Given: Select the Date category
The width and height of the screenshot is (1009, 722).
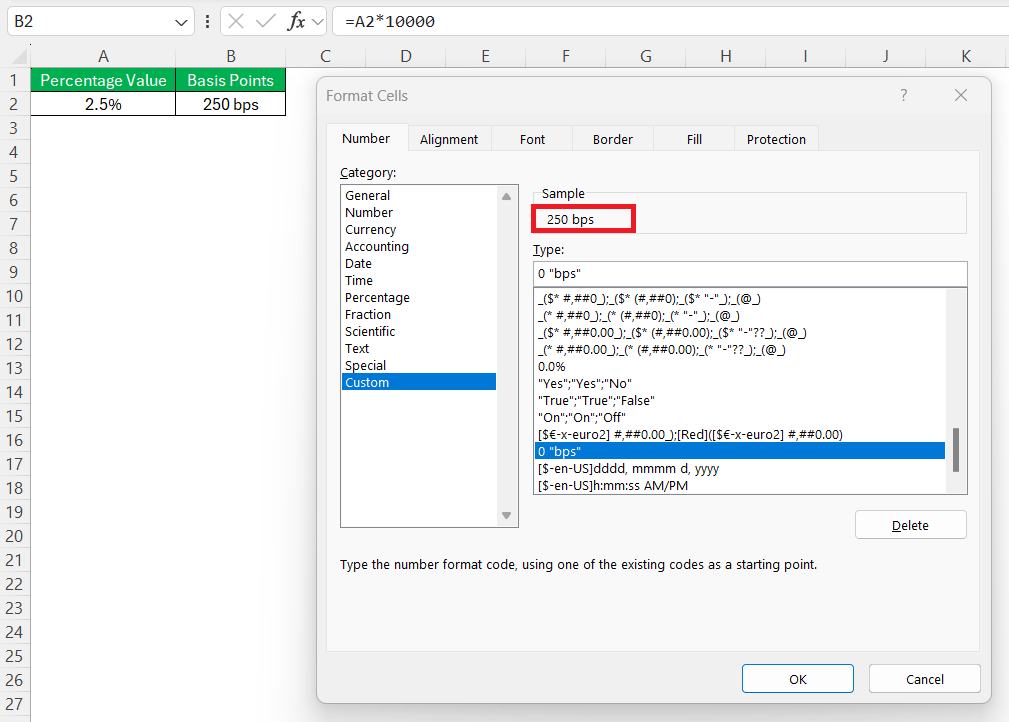Looking at the screenshot, I should 419,263.
